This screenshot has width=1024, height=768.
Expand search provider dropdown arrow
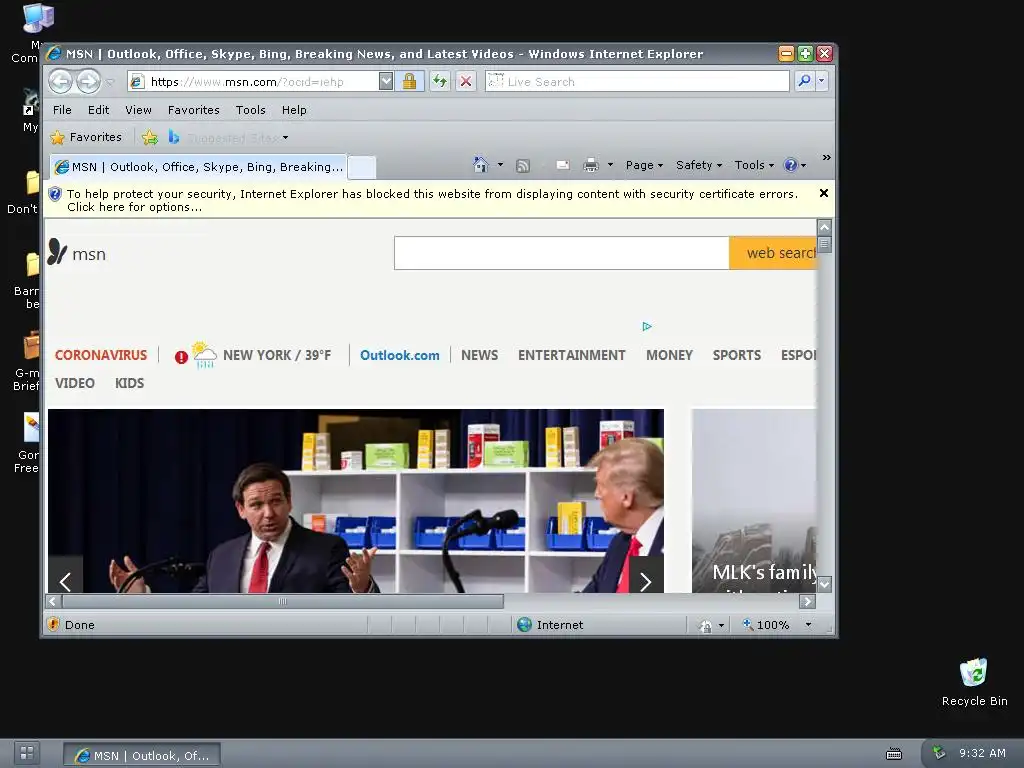click(x=822, y=81)
